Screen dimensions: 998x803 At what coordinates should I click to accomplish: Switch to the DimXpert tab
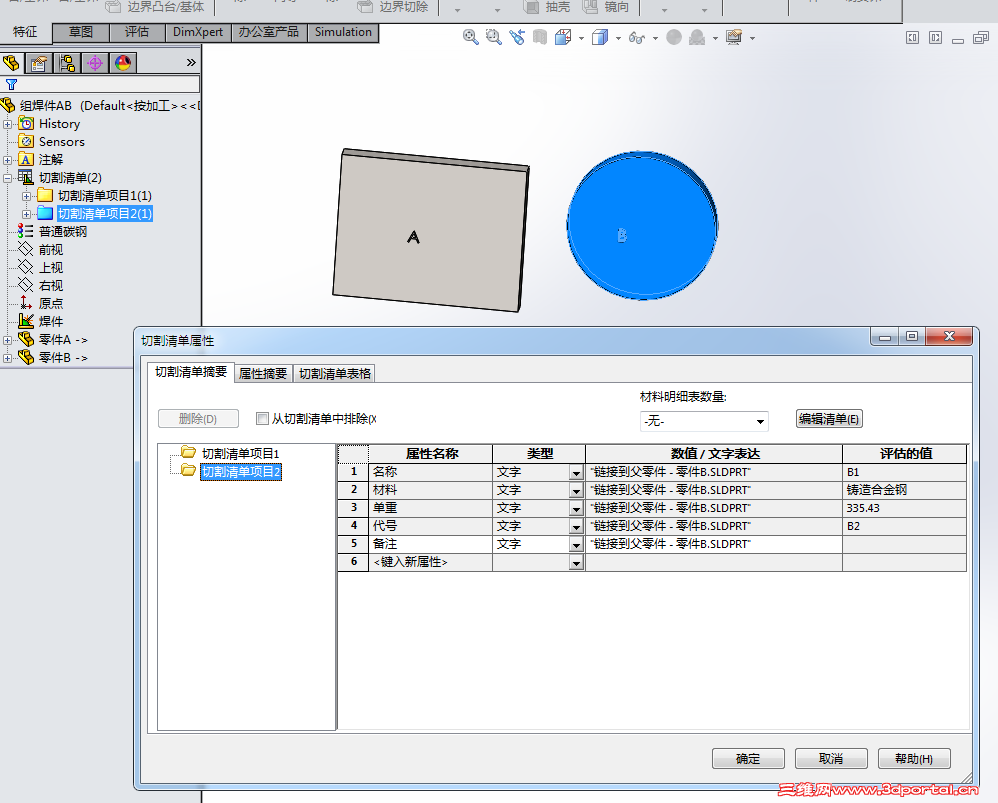pos(198,32)
